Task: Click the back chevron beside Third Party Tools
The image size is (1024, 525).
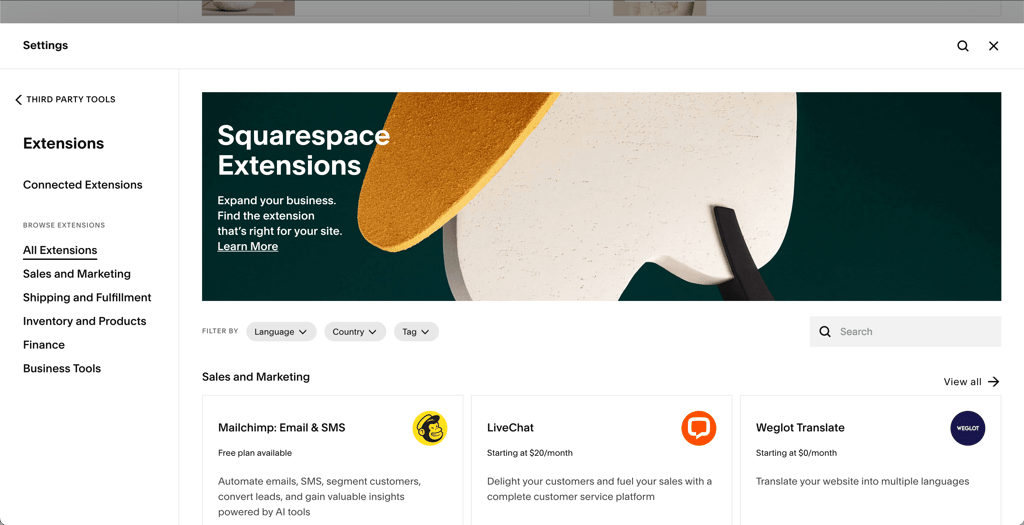Action: coord(18,100)
